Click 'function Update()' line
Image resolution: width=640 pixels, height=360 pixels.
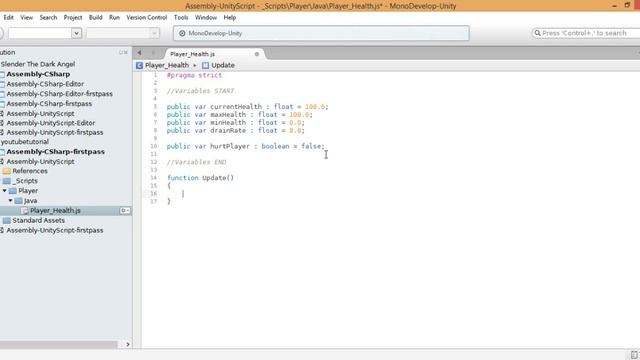pyautogui.click(x=200, y=178)
